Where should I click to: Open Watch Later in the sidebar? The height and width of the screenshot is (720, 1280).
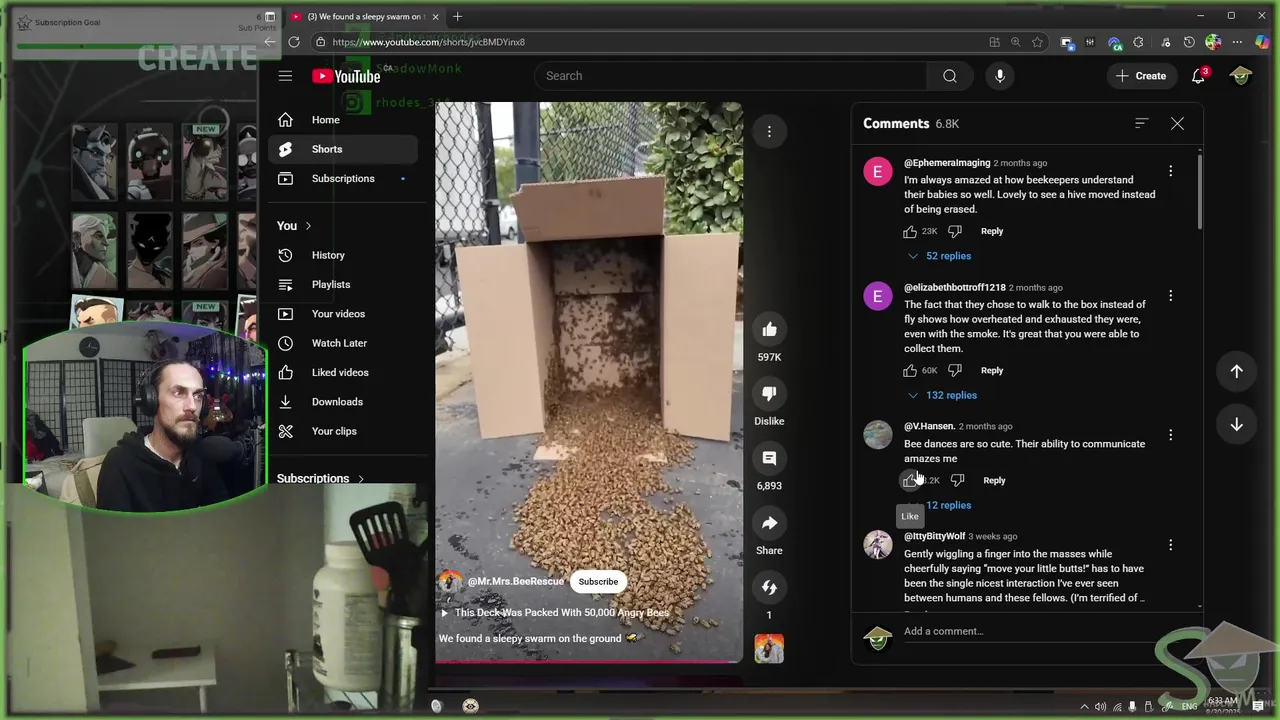[343, 343]
